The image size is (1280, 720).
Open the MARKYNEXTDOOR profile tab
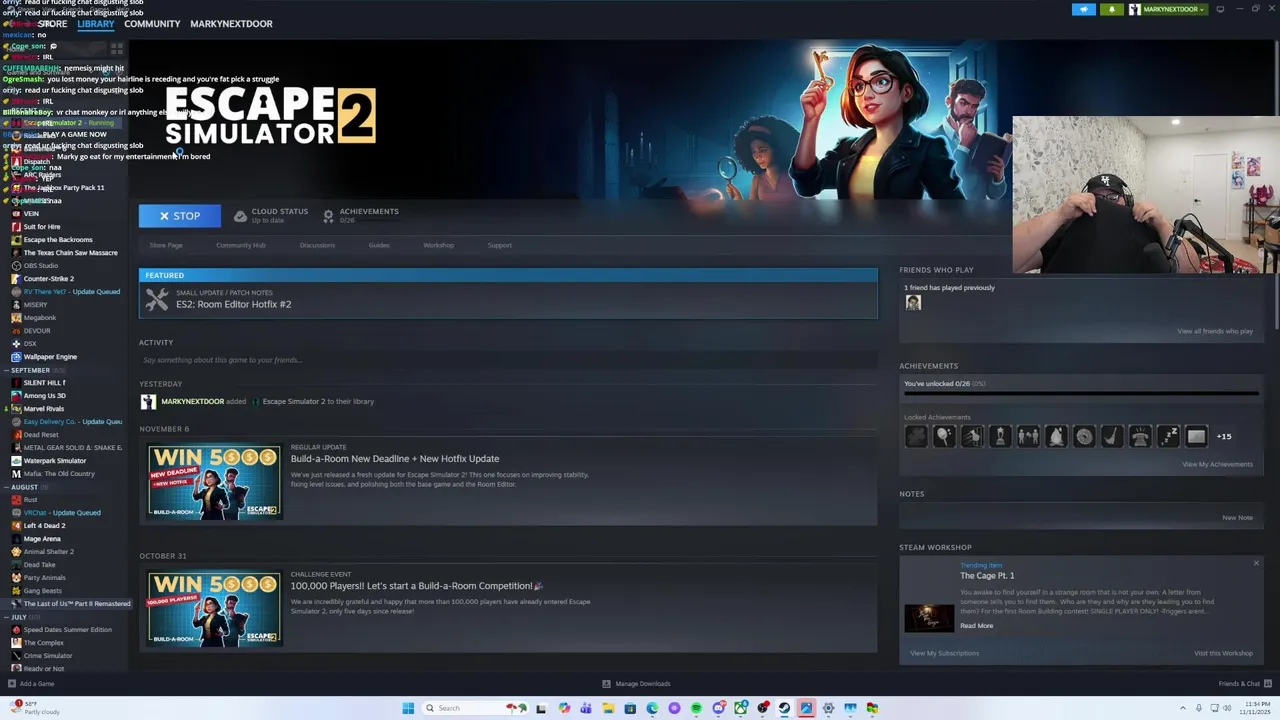pos(231,23)
